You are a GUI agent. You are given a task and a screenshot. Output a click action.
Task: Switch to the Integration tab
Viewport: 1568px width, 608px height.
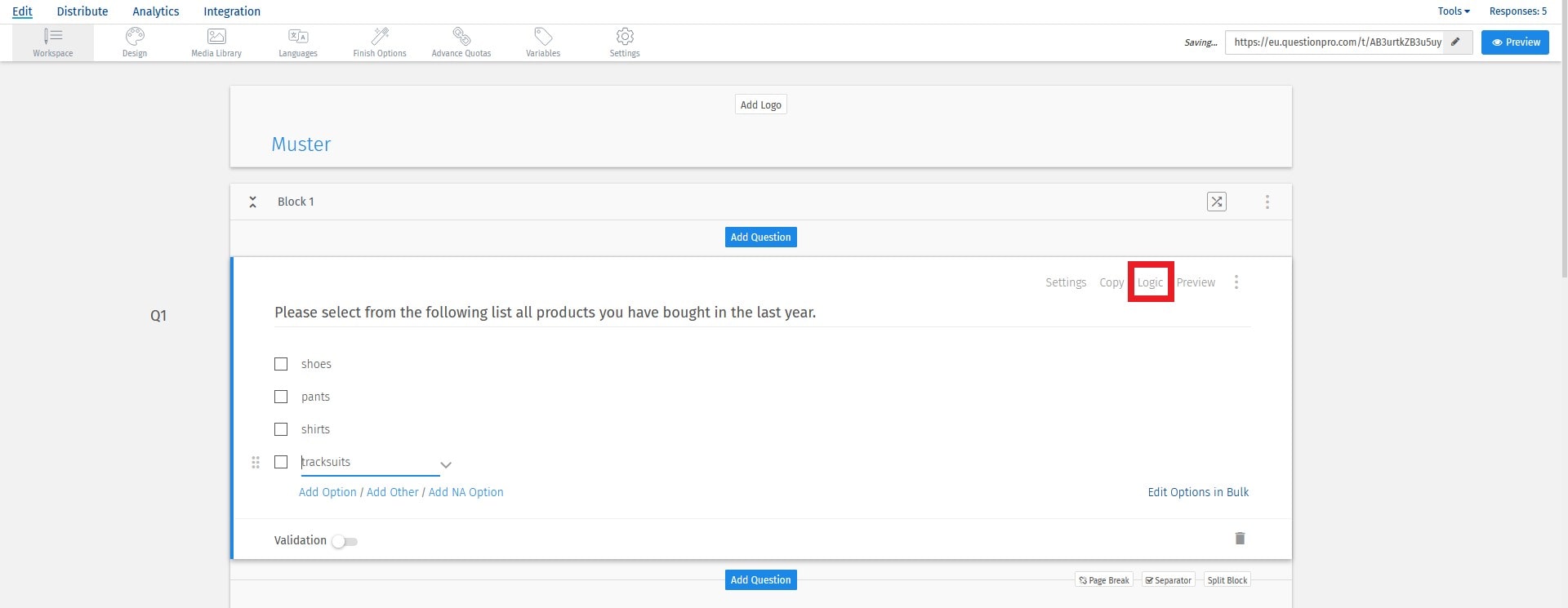pyautogui.click(x=232, y=11)
